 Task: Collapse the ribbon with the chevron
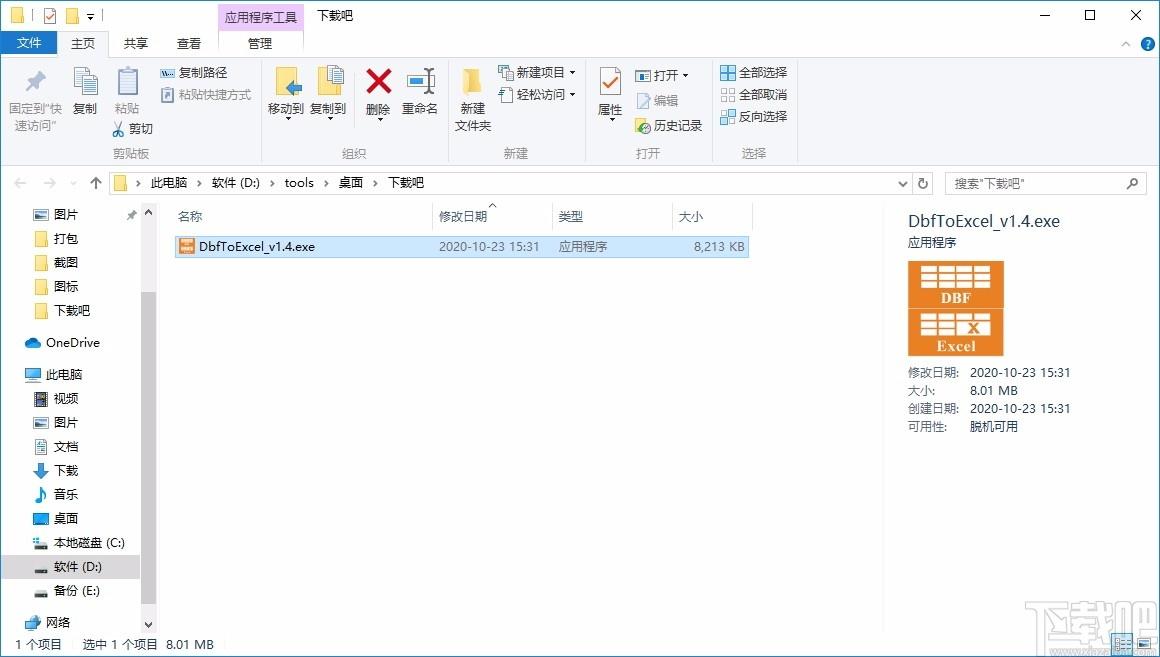pos(1125,44)
